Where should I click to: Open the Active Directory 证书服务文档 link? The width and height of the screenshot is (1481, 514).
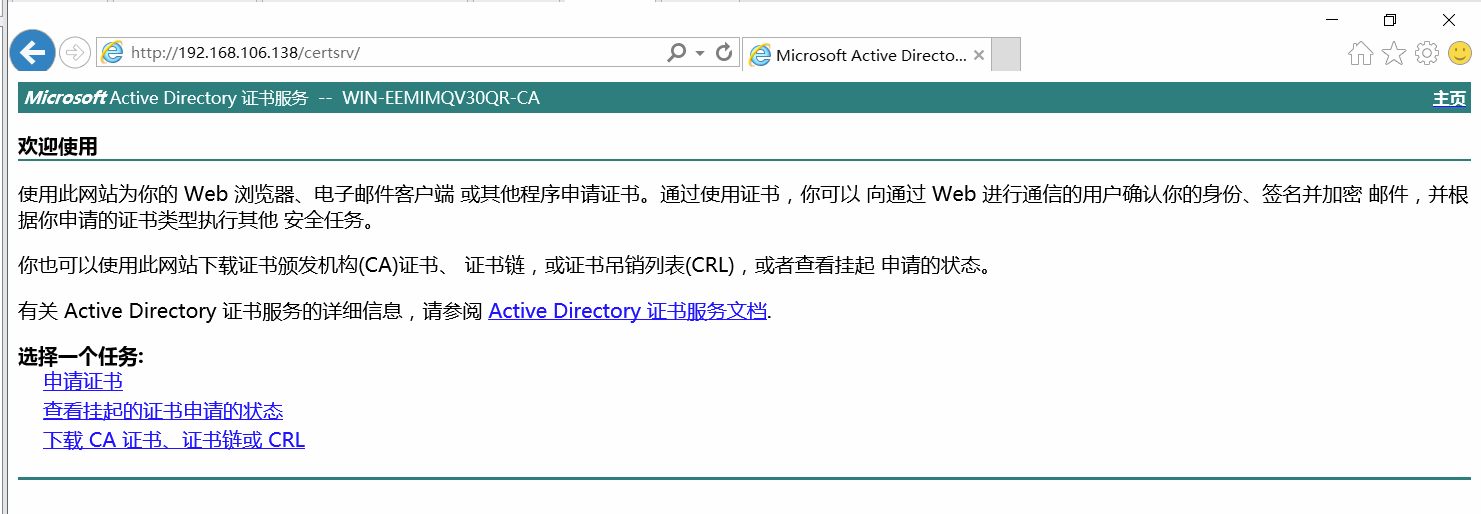pos(627,311)
